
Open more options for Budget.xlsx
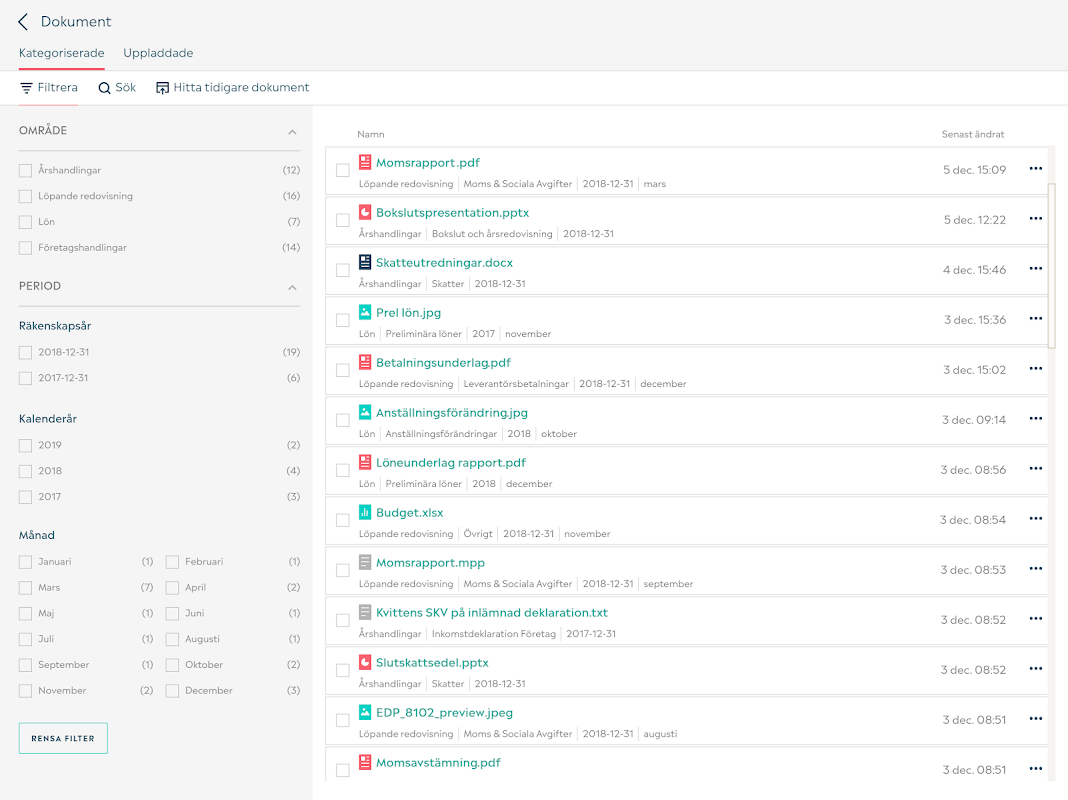click(1035, 519)
